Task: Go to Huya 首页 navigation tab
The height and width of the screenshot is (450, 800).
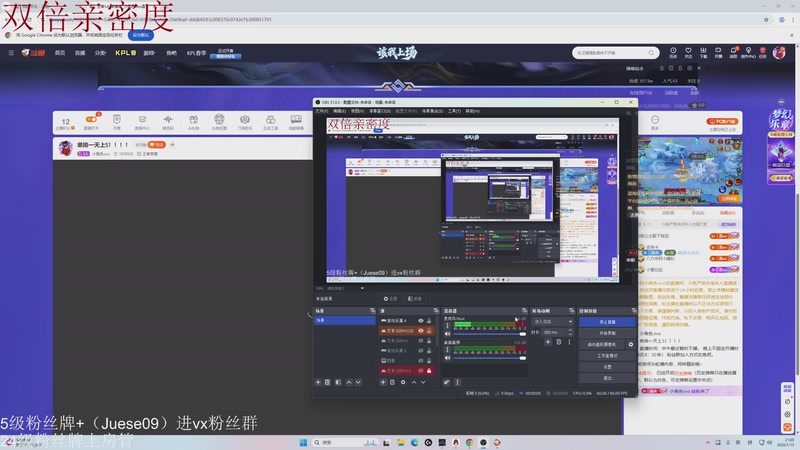Action: pos(60,53)
